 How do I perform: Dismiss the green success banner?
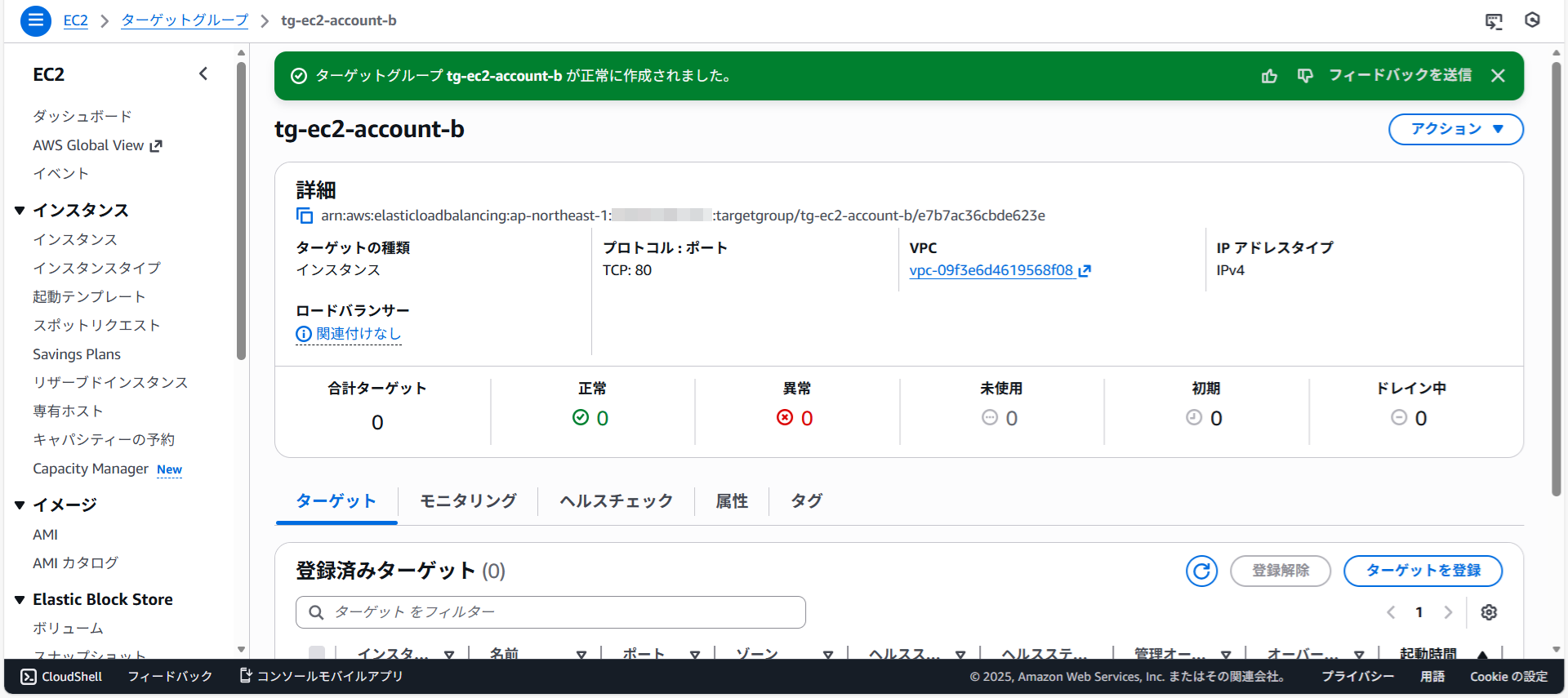tap(1498, 76)
